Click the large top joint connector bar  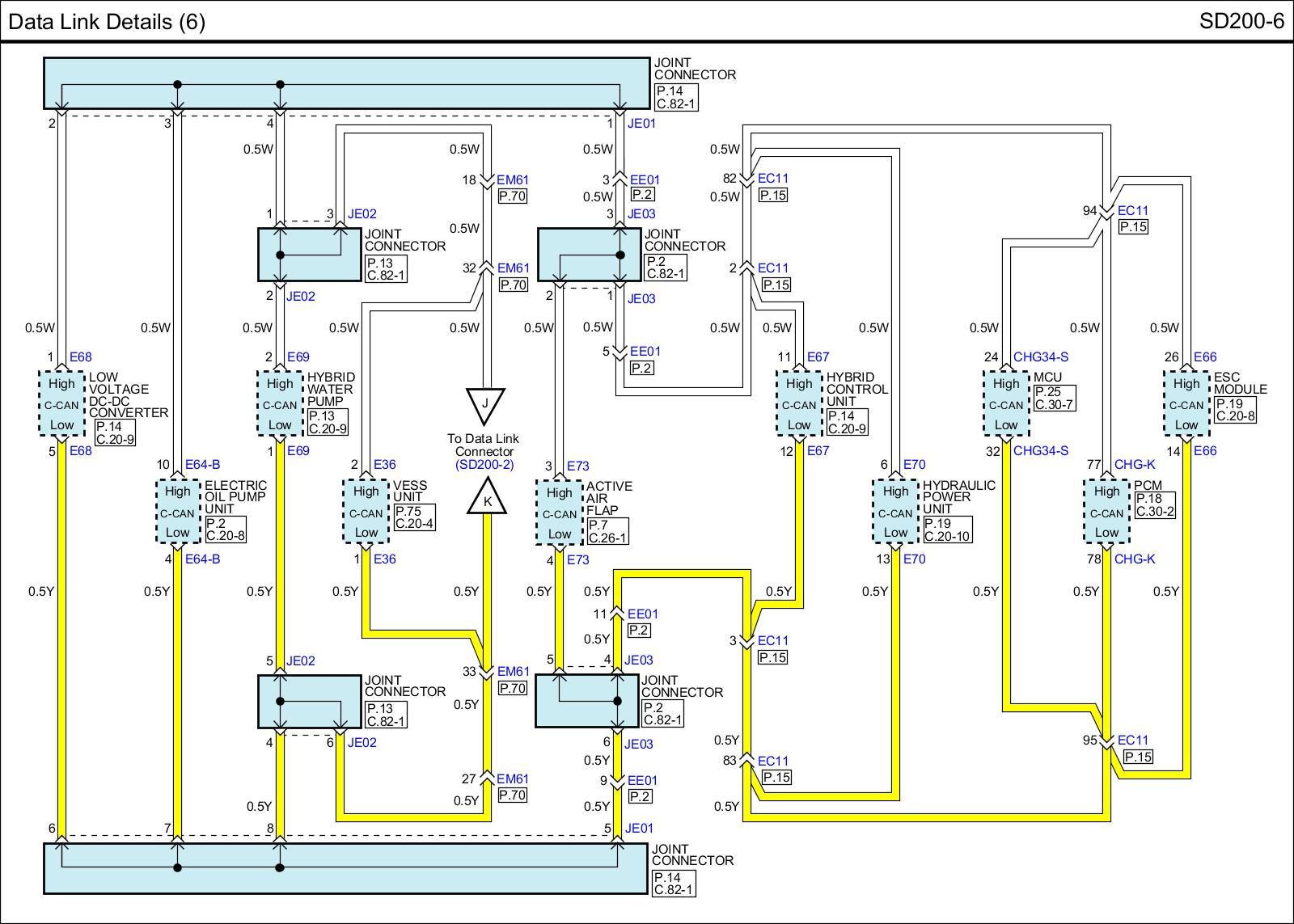[x=346, y=83]
